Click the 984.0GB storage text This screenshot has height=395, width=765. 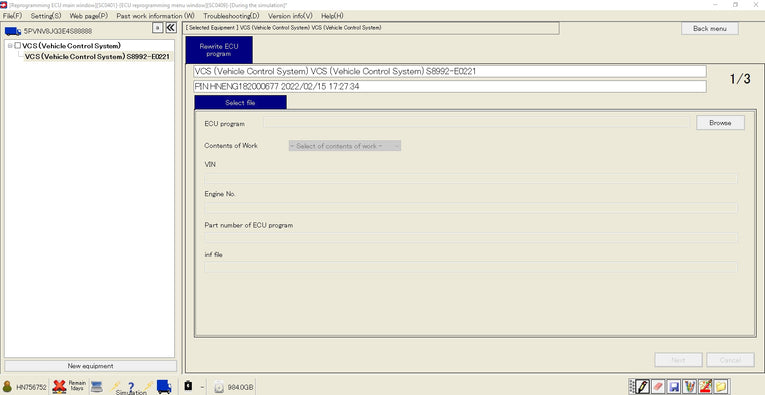click(x=240, y=388)
